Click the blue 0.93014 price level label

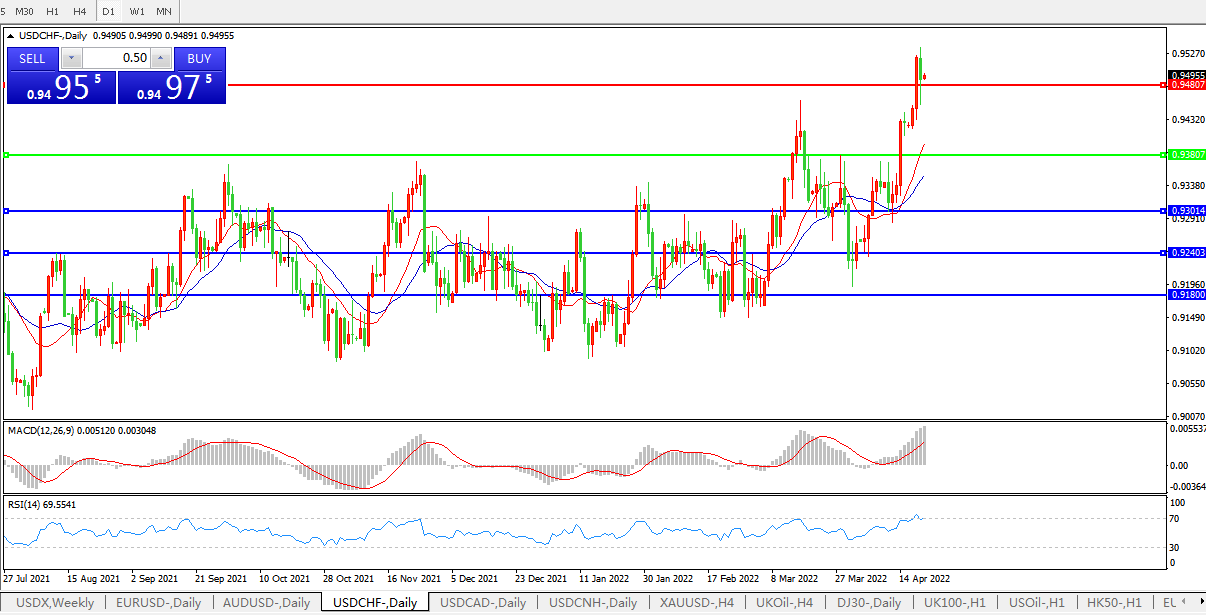[x=1186, y=211]
